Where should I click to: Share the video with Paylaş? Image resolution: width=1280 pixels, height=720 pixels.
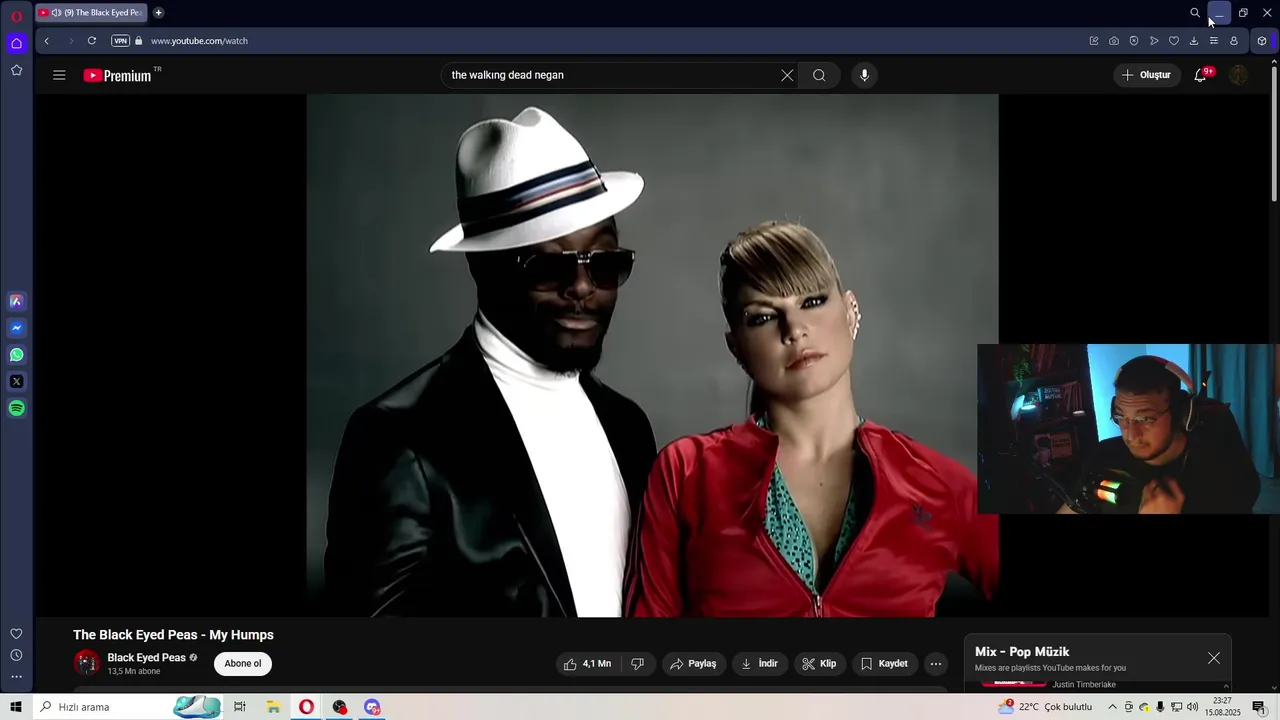693,664
